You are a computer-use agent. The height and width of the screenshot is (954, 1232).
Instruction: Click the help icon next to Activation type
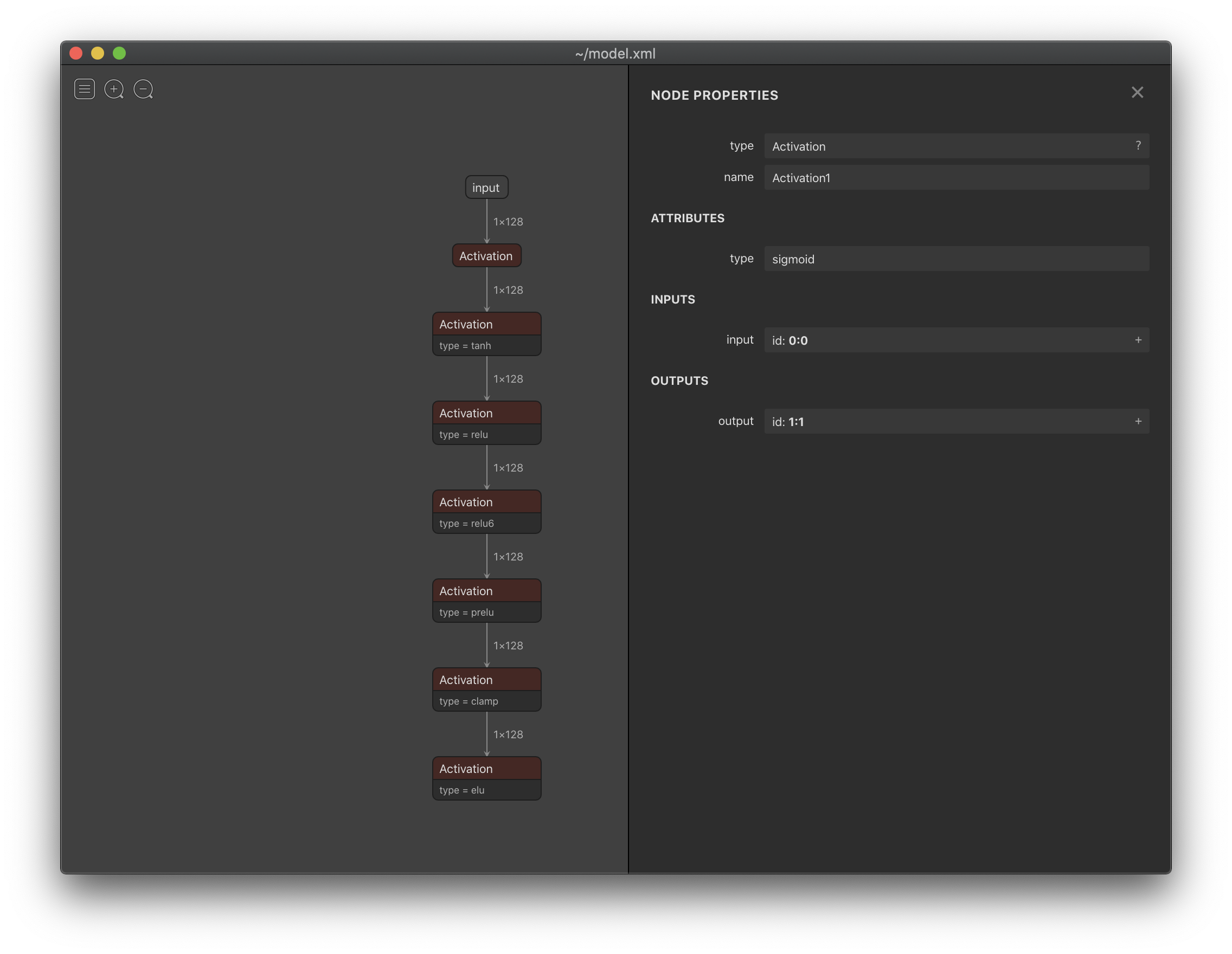click(x=1138, y=145)
